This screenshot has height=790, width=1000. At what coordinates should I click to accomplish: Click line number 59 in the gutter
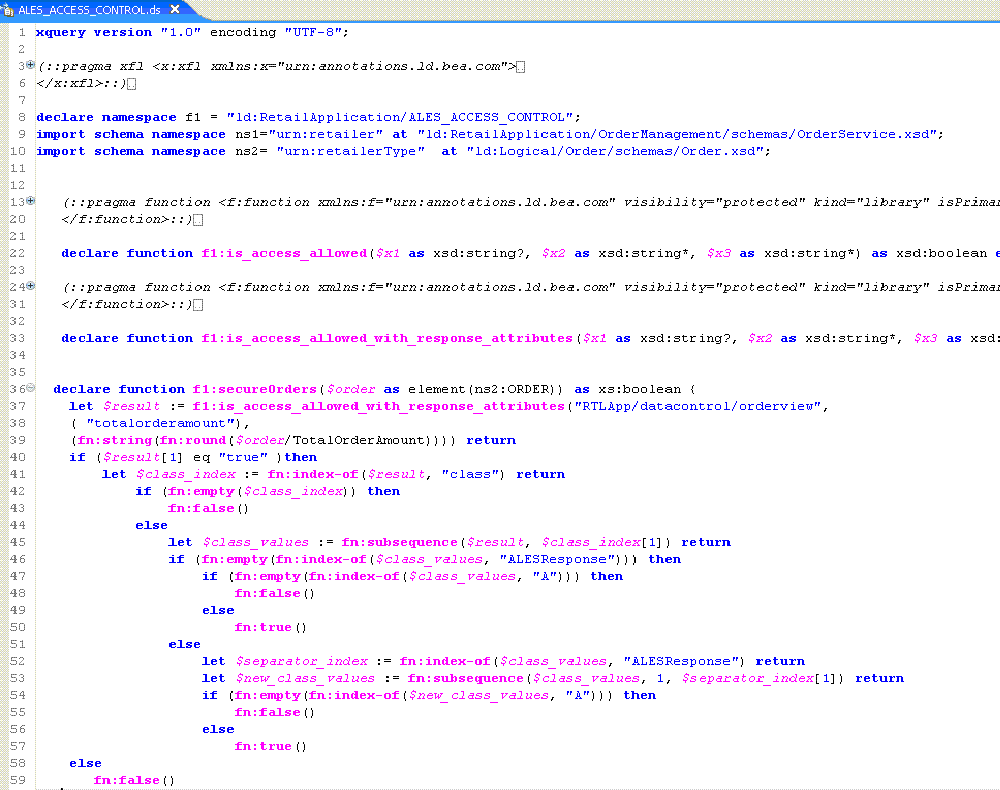(17, 780)
